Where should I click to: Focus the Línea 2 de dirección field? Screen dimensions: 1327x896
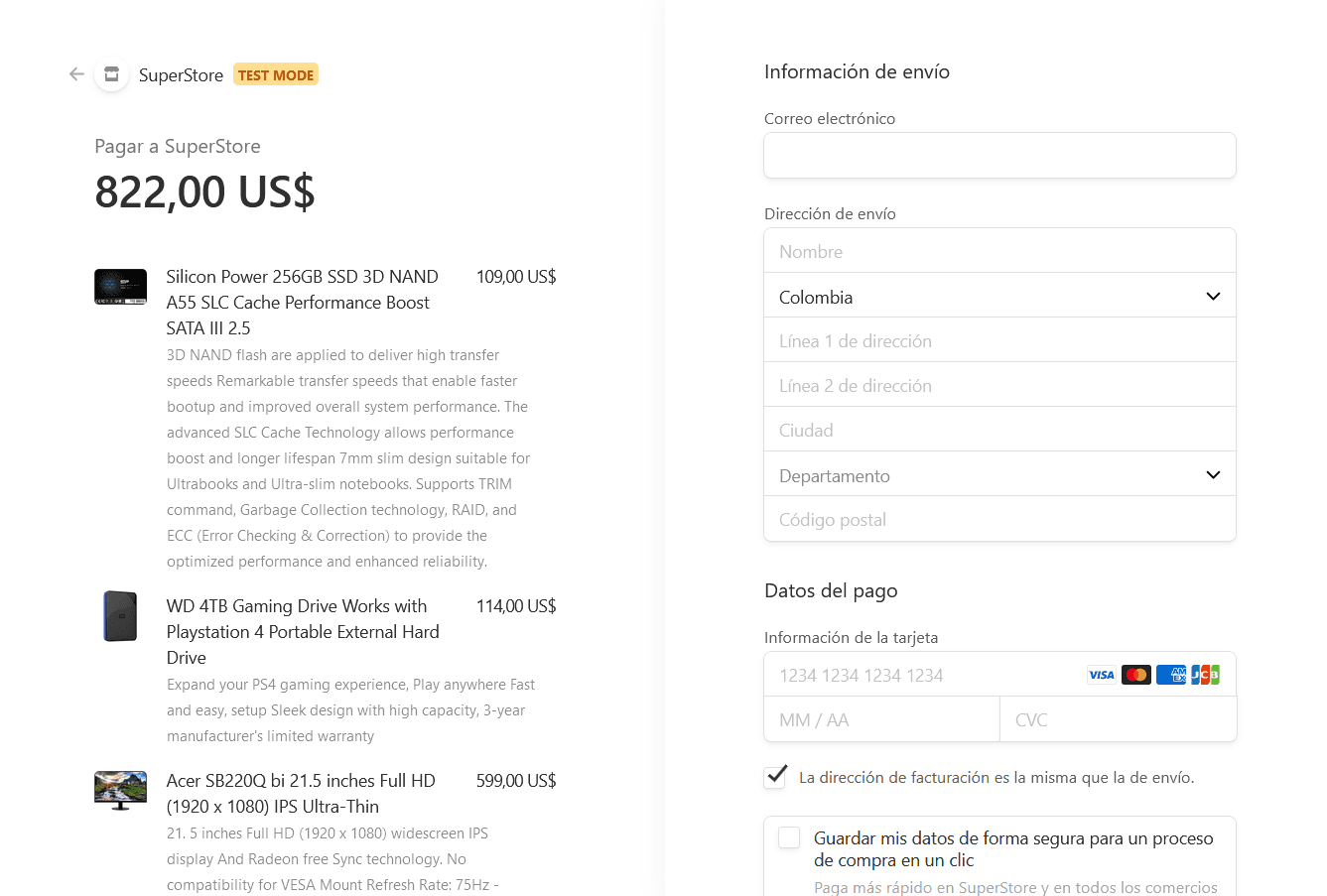(x=999, y=385)
